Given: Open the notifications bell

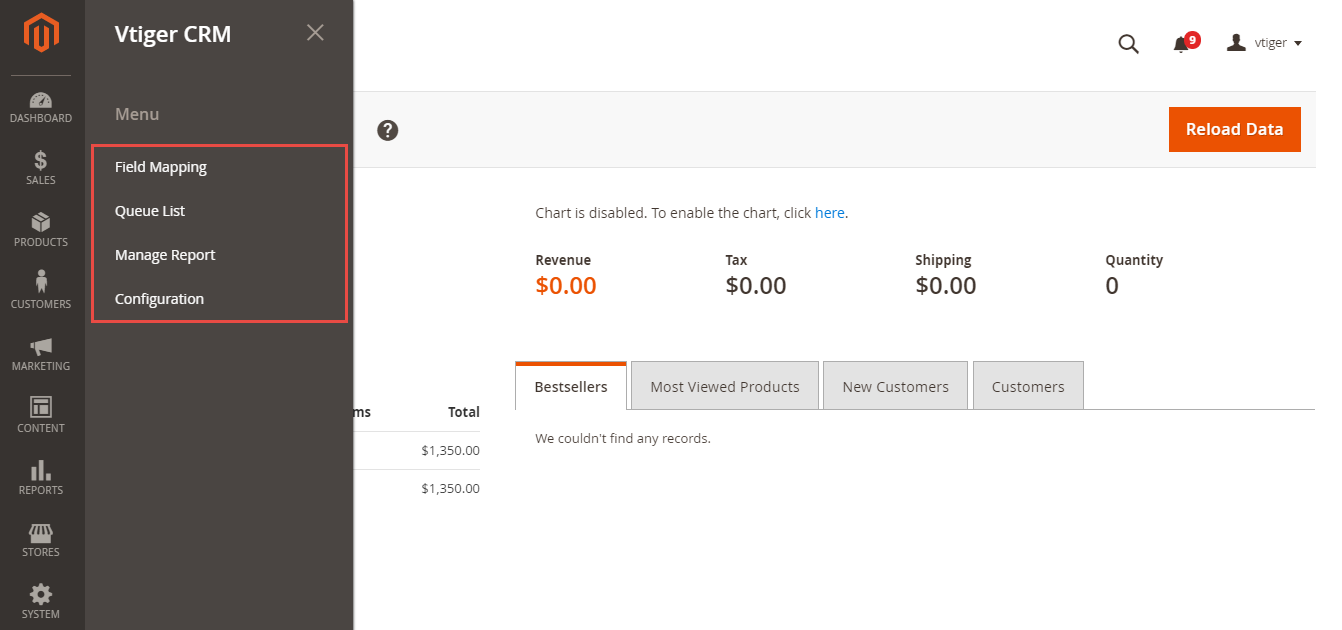Looking at the screenshot, I should coord(1182,44).
